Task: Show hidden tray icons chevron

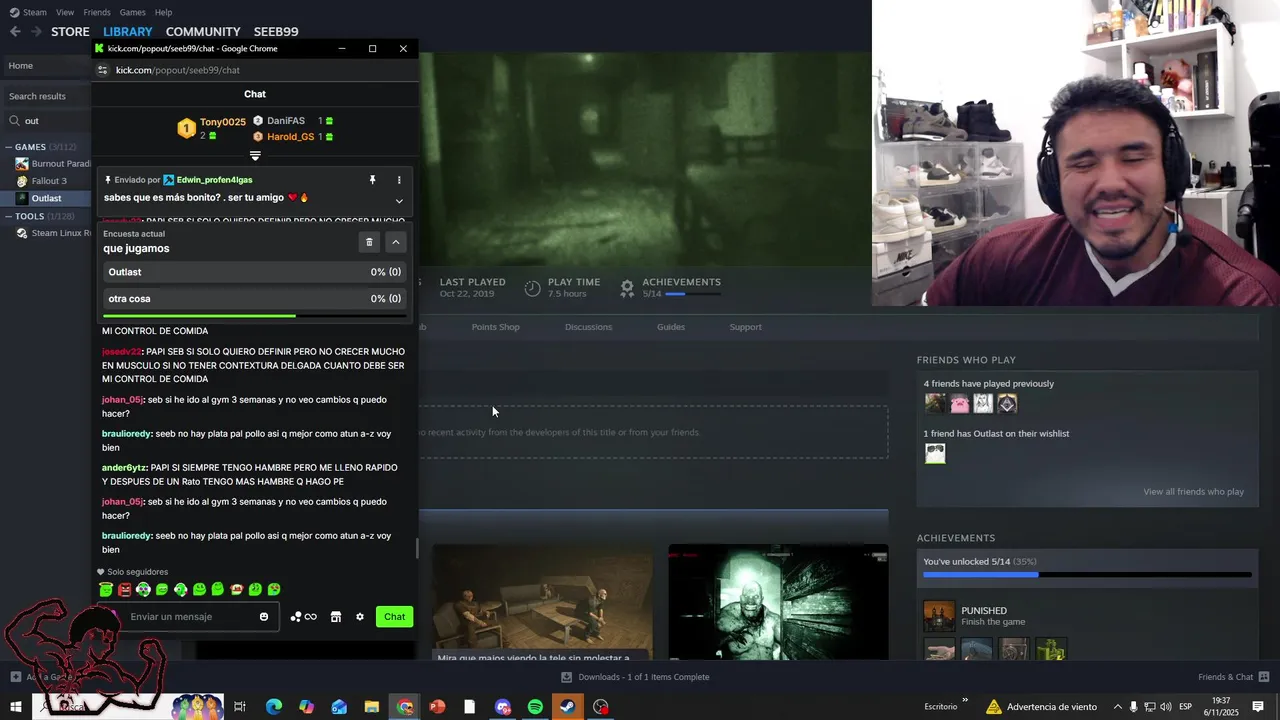Action: click(x=1117, y=707)
